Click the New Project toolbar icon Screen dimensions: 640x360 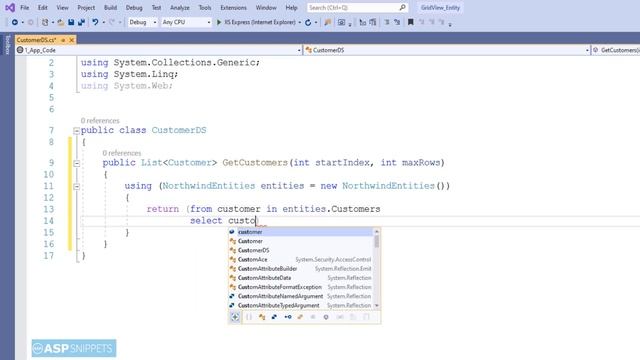45,22
